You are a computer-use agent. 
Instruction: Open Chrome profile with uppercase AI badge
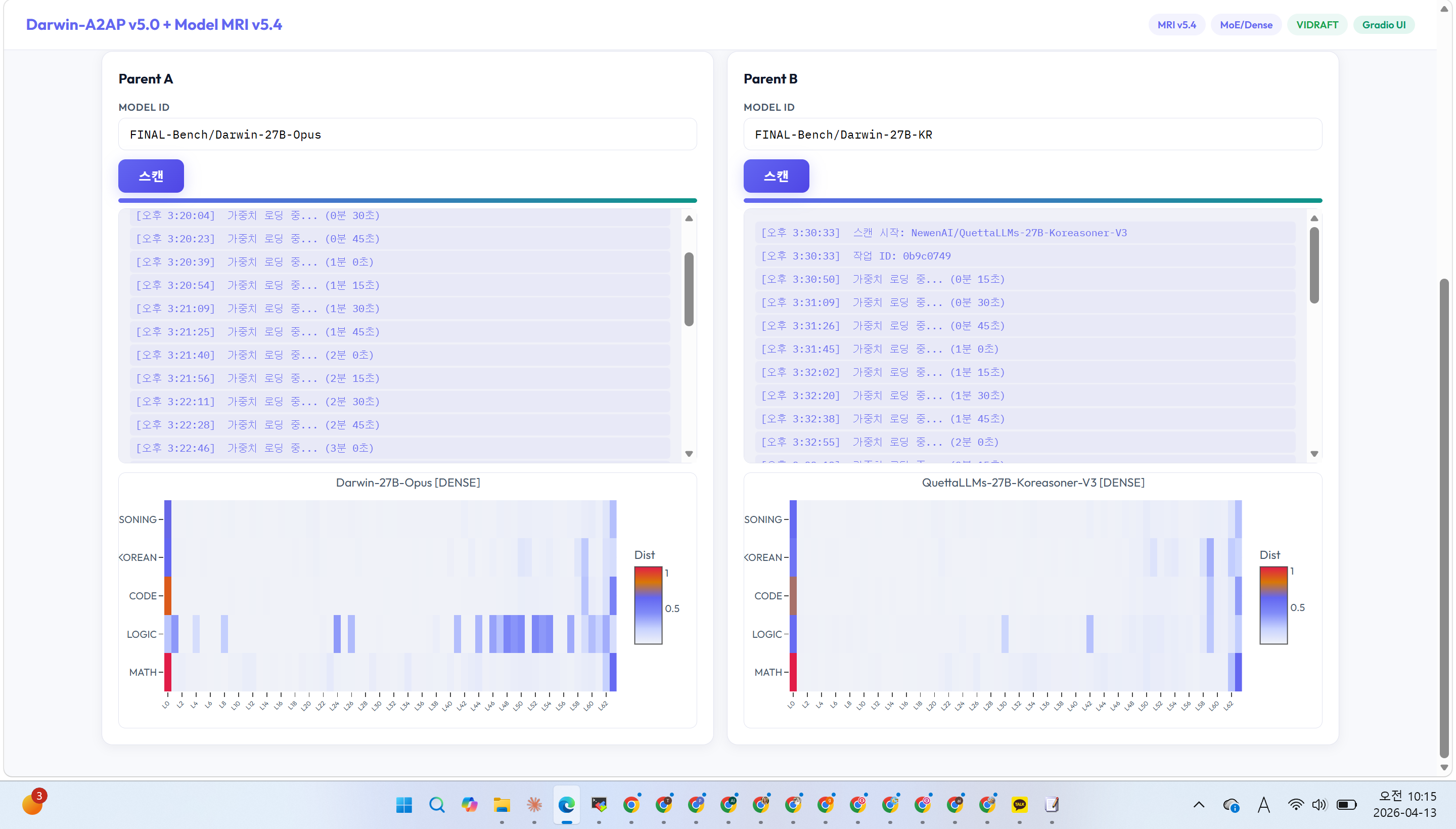coord(729,805)
